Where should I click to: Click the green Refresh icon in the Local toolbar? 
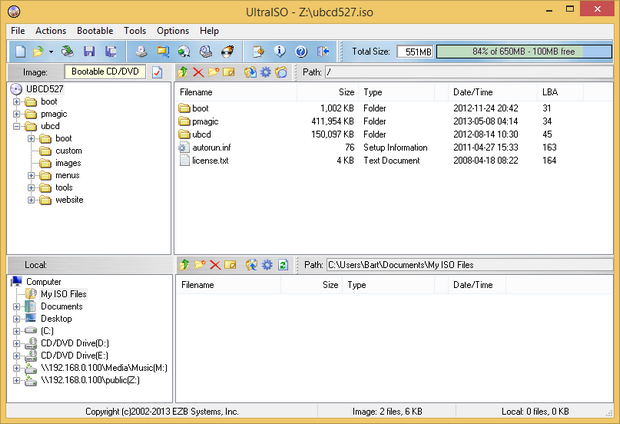pos(283,265)
